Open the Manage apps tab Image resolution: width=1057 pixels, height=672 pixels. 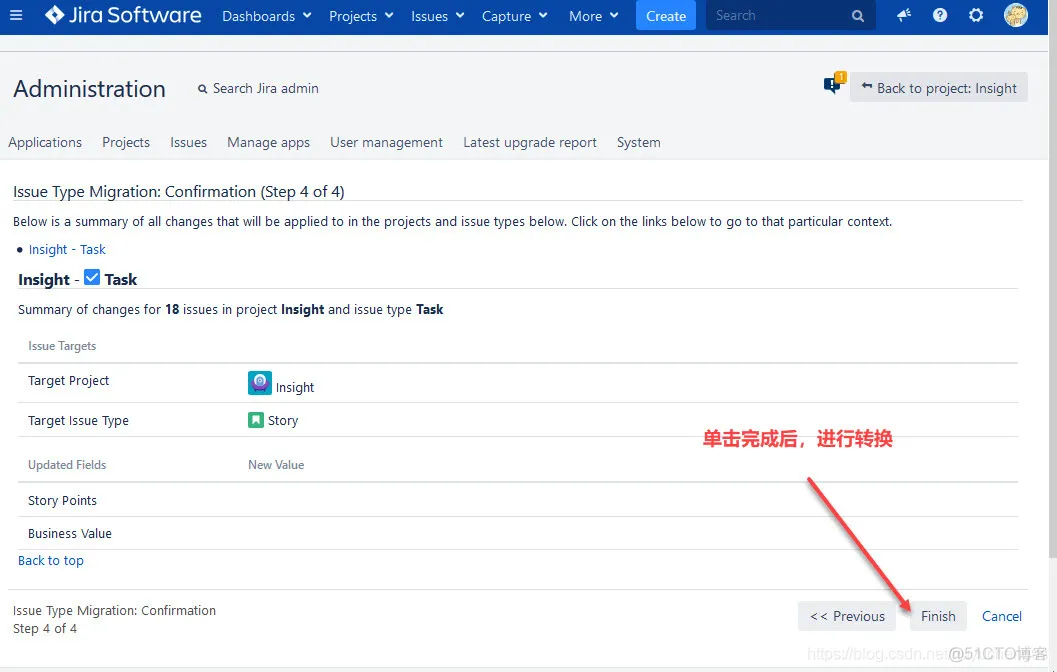tap(268, 142)
